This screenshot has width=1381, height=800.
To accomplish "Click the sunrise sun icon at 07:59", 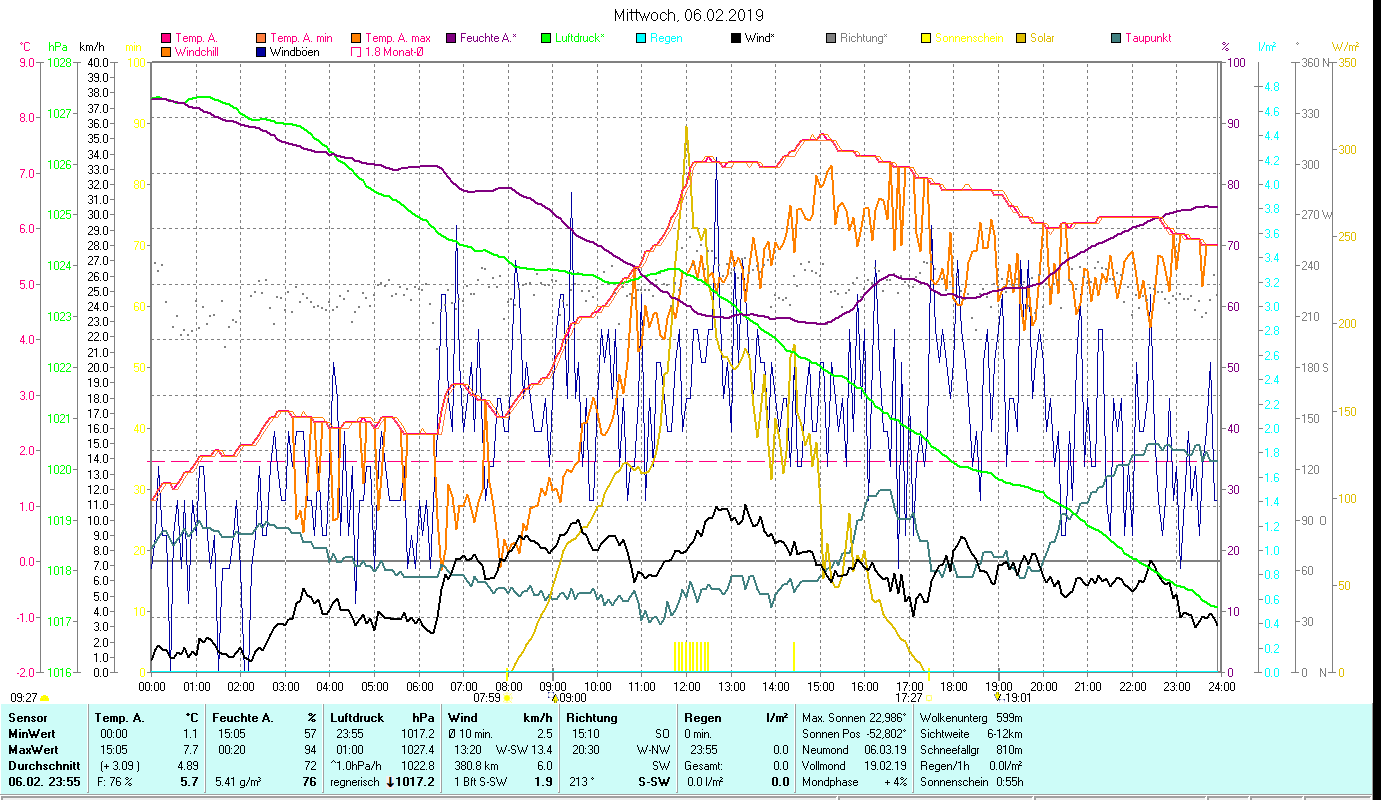I will tap(506, 698).
